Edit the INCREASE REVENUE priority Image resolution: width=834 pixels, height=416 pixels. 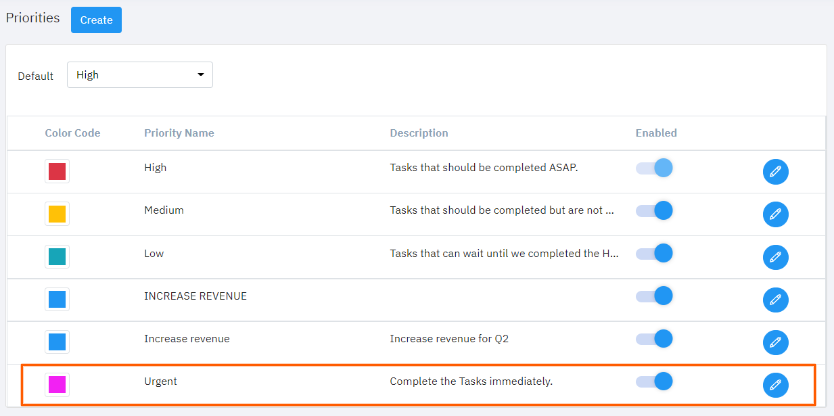tap(775, 299)
